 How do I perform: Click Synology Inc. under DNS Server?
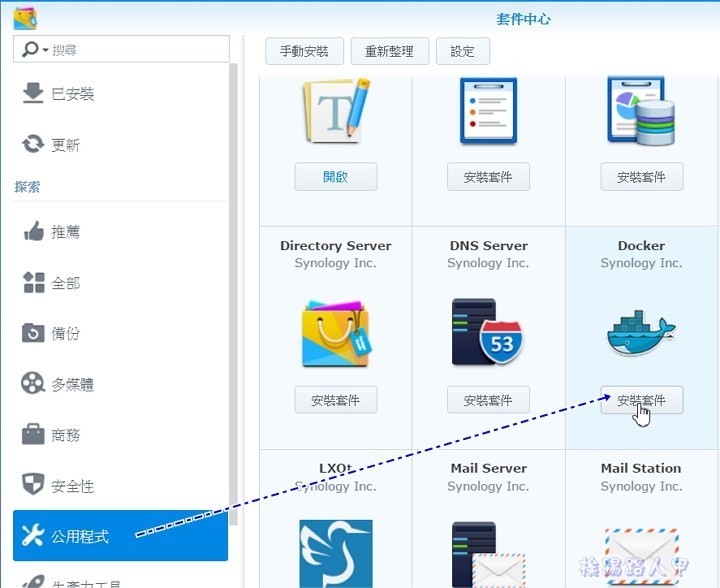coord(488,263)
